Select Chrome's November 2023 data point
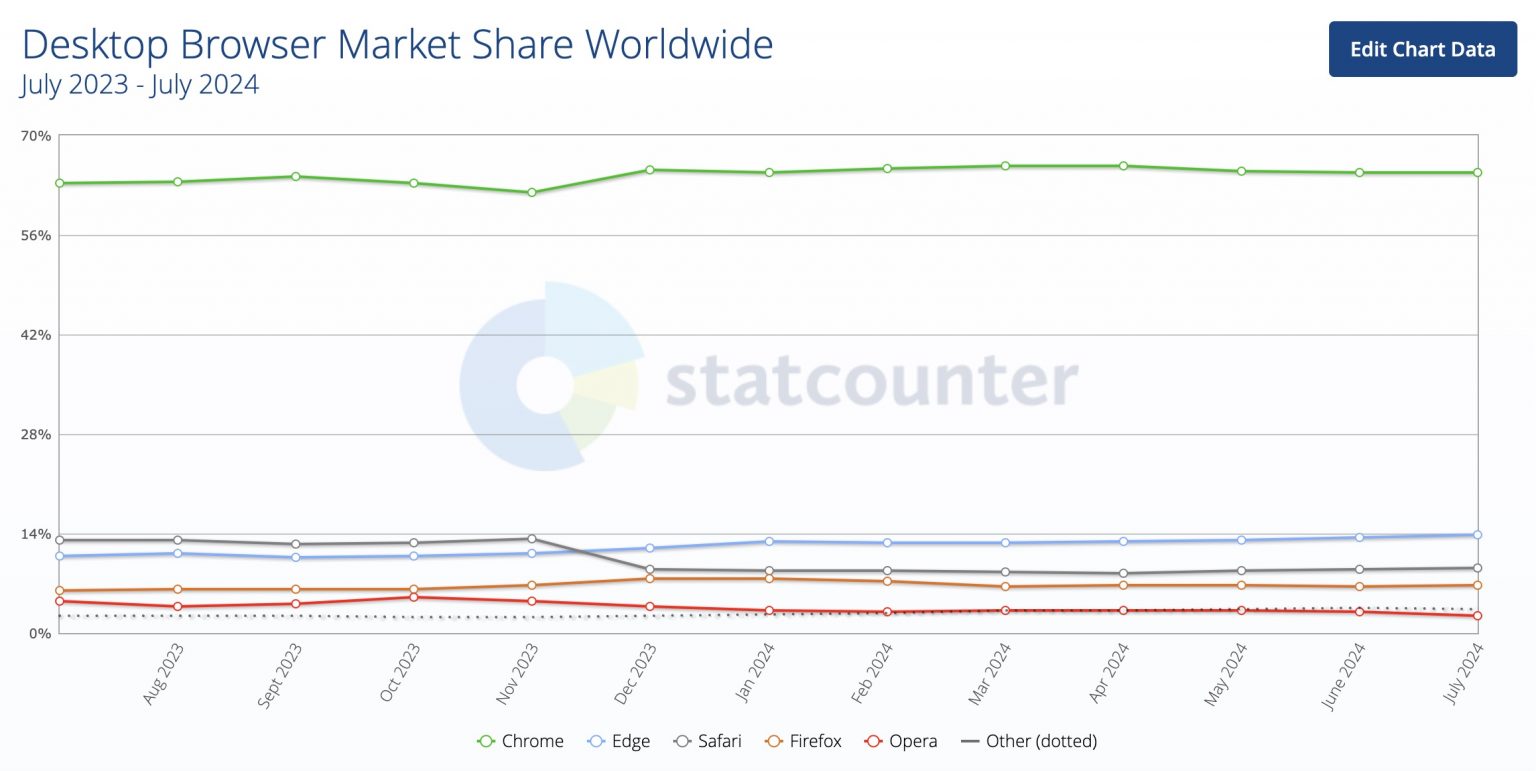The height and width of the screenshot is (771, 1536). tap(532, 192)
